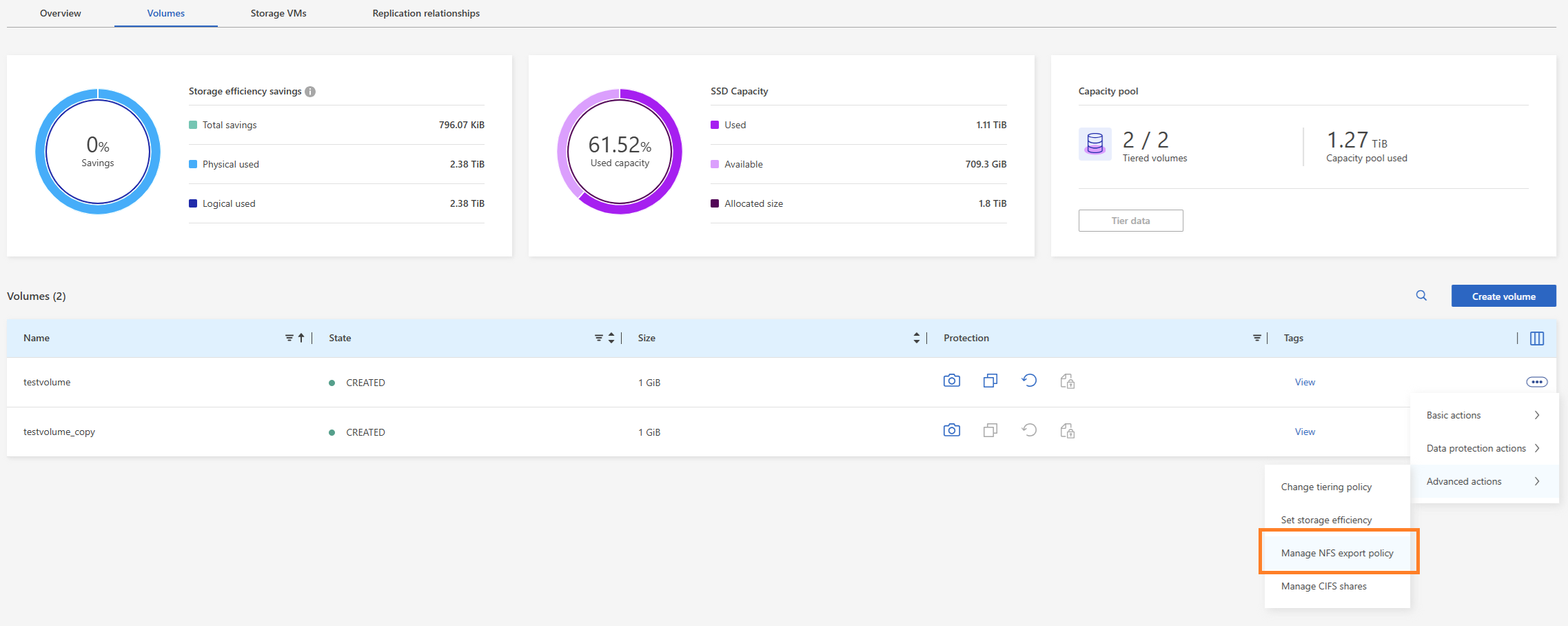The width and height of the screenshot is (1568, 626).
Task: Click the storage efficiency info icon
Action: click(x=310, y=92)
